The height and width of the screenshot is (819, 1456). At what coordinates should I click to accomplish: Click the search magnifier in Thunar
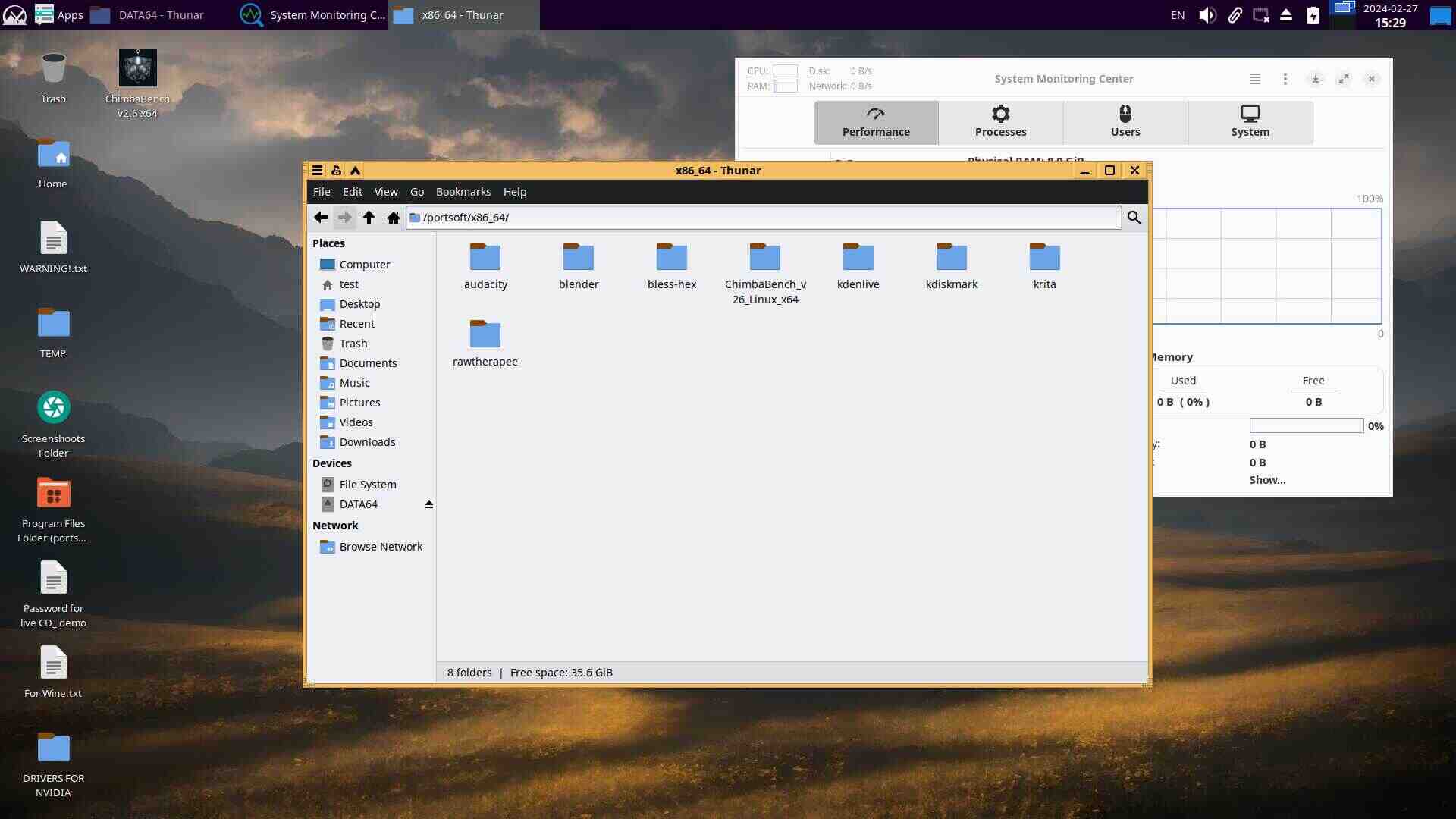click(x=1134, y=218)
